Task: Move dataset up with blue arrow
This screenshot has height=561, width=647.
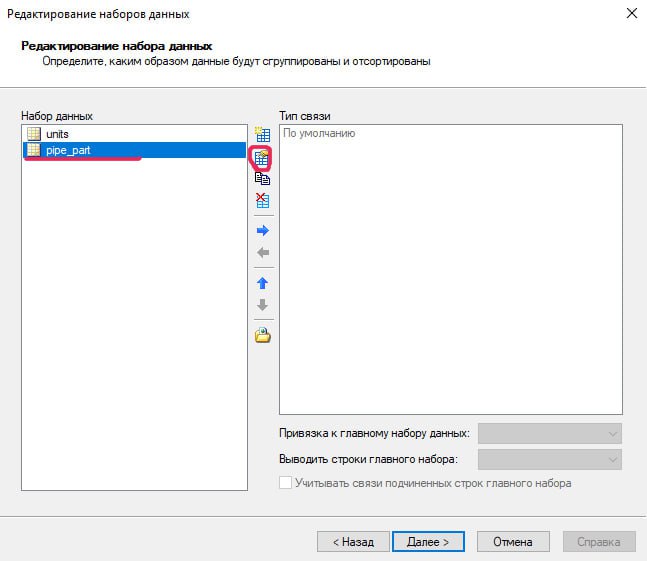Action: coord(263,283)
